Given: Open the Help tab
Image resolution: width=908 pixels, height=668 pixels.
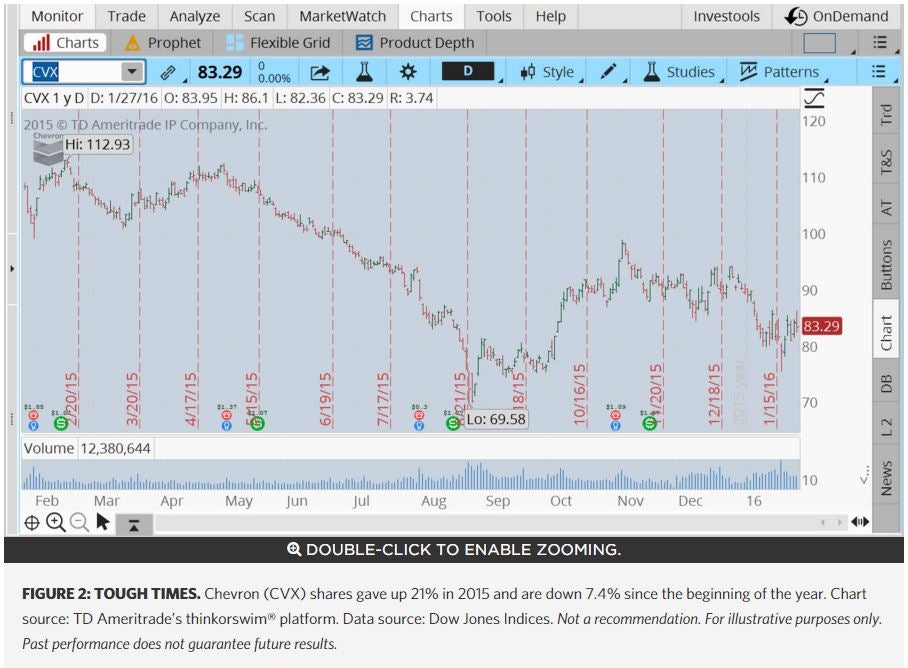Looking at the screenshot, I should coord(550,16).
